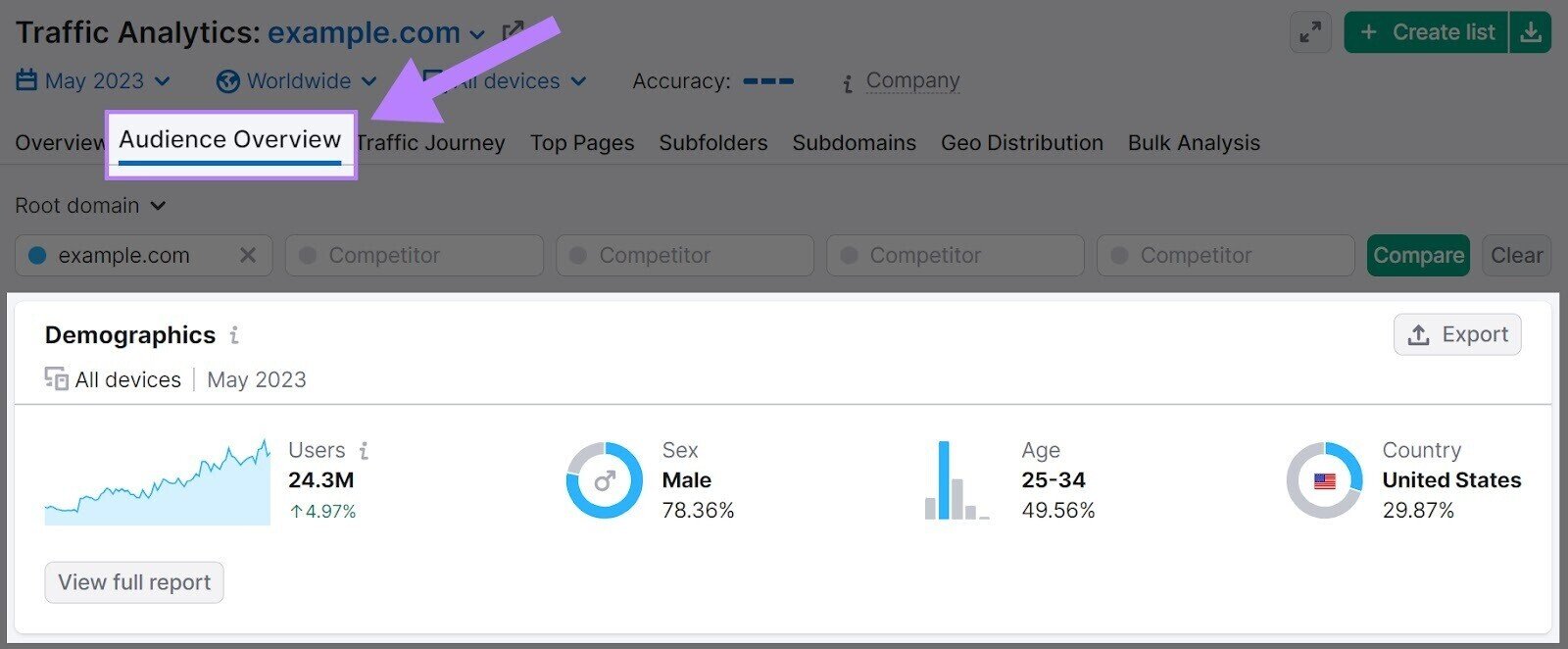Viewport: 1568px width, 649px height.
Task: Expand the report to fullscreen
Action: [1309, 31]
